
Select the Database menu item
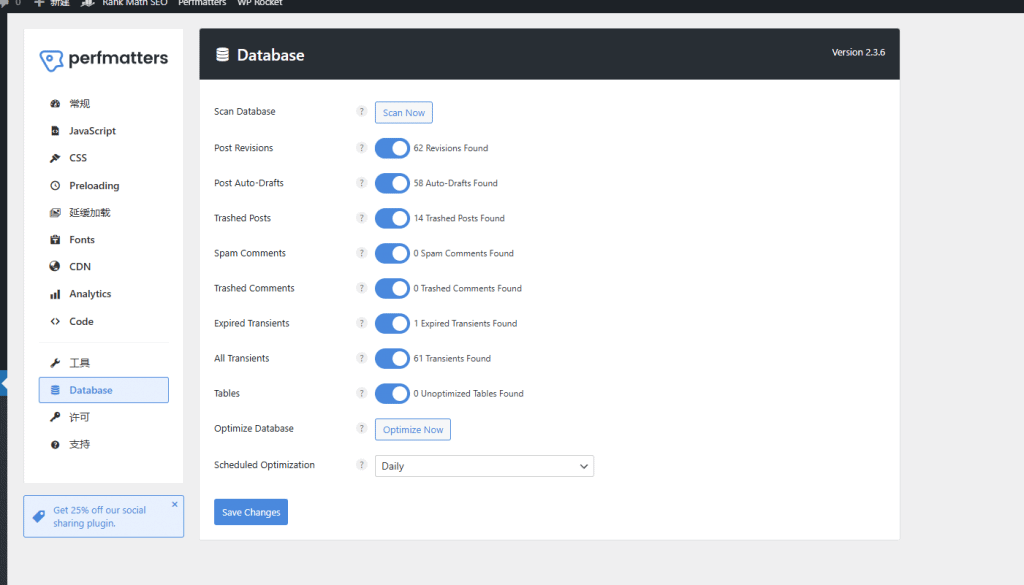click(x=103, y=390)
